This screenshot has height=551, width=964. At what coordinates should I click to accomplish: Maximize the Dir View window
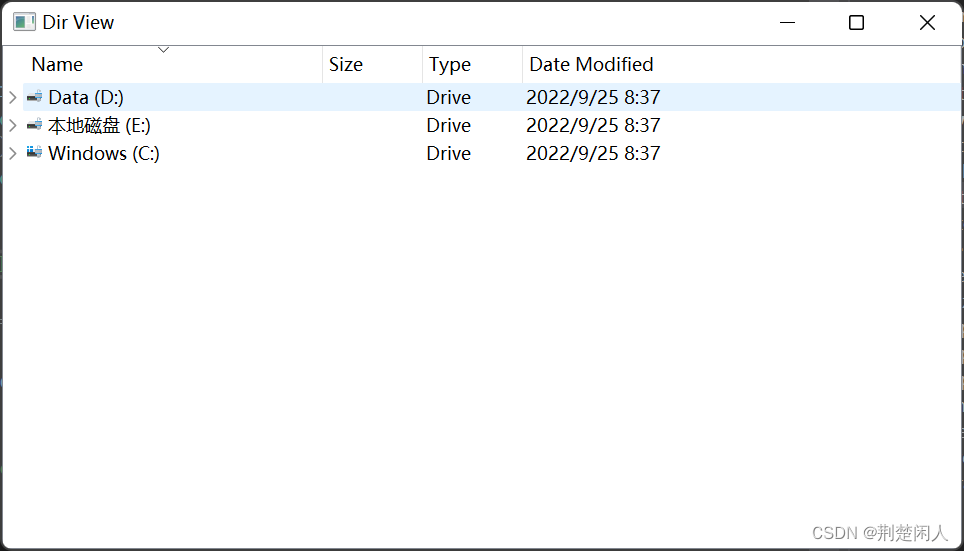coord(856,23)
